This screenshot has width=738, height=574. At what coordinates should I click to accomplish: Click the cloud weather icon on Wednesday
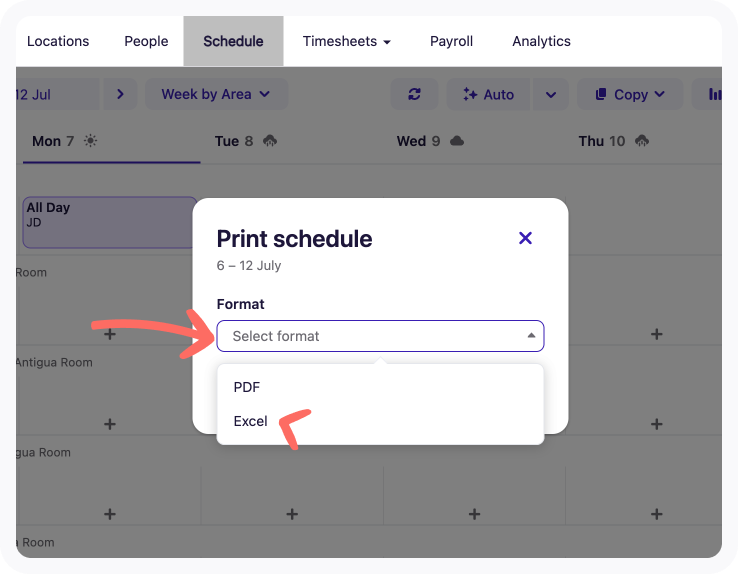(x=457, y=141)
